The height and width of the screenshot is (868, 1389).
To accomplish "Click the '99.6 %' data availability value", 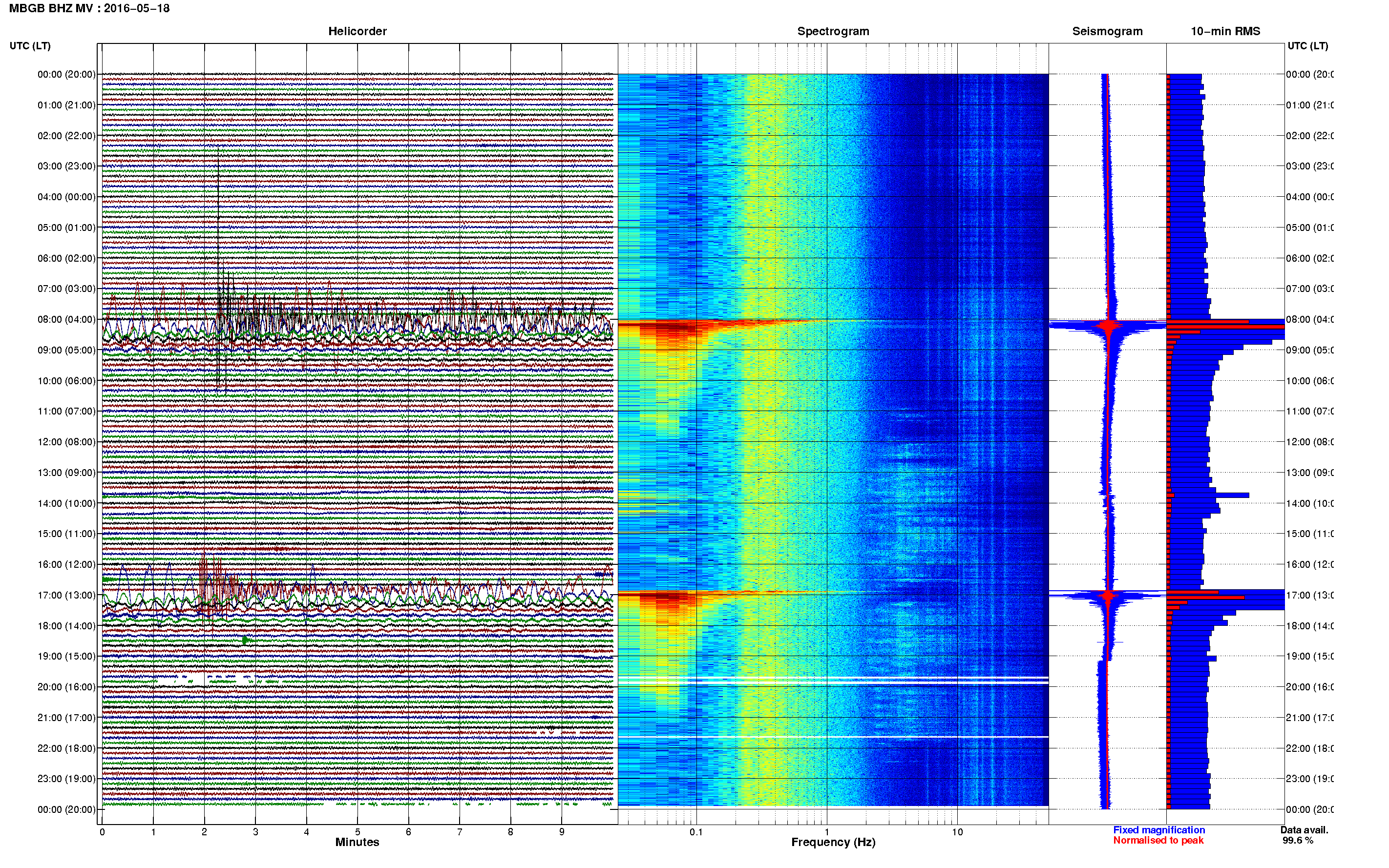I will pyautogui.click(x=1298, y=841).
